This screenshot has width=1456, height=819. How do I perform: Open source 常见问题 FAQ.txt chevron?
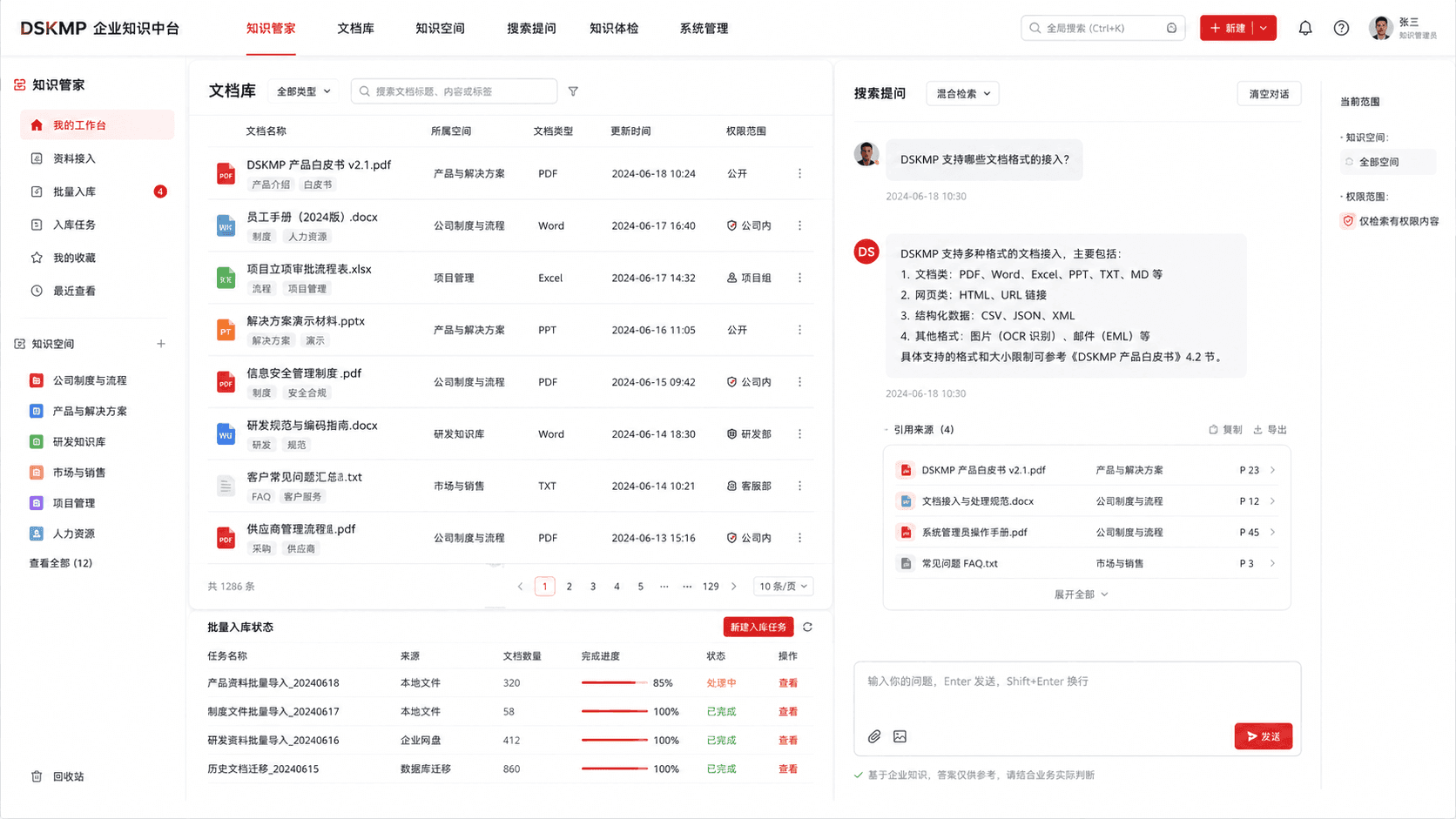1272,563
